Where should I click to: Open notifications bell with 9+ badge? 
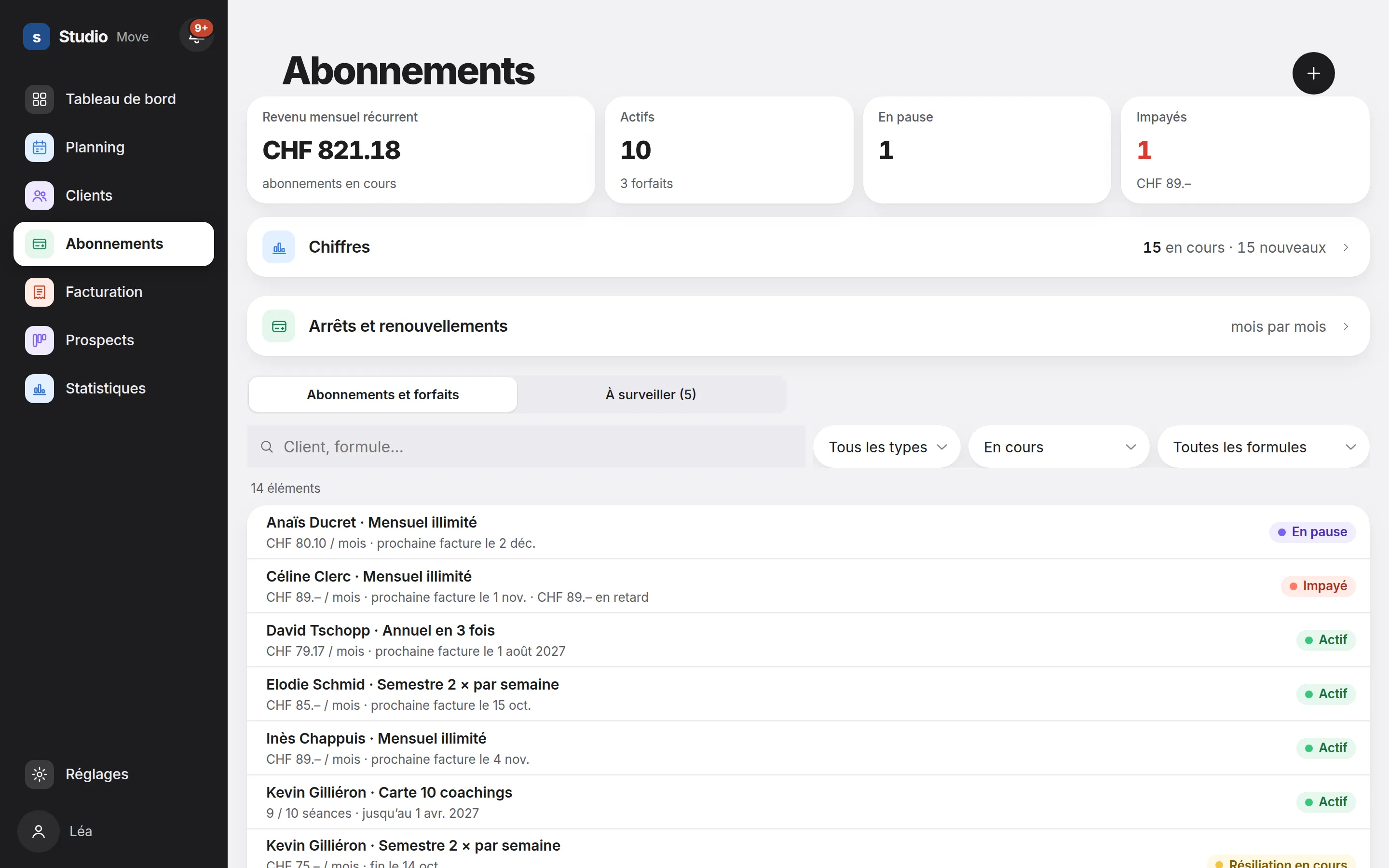point(196,35)
